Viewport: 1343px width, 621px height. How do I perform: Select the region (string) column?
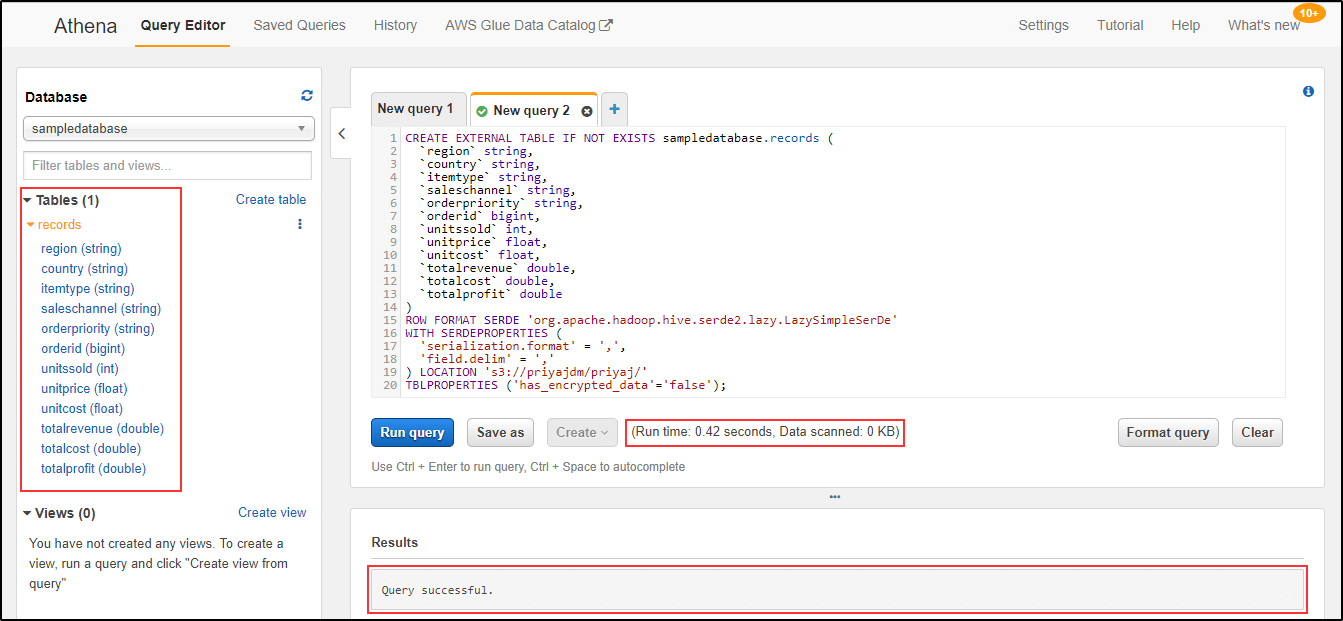(81, 249)
